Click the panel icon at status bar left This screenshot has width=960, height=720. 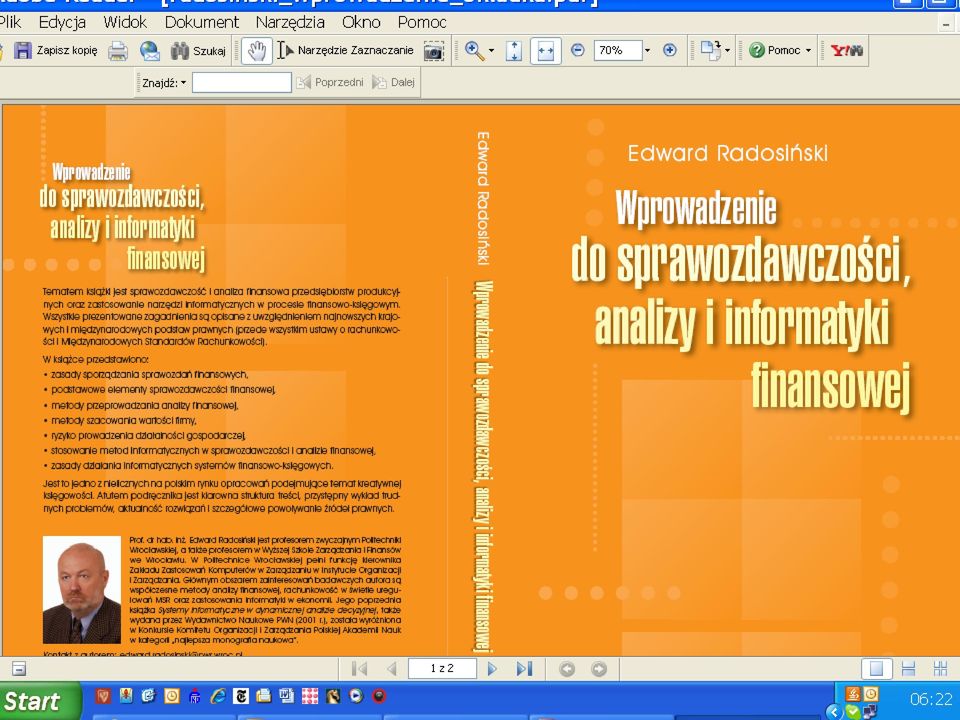click(x=19, y=669)
